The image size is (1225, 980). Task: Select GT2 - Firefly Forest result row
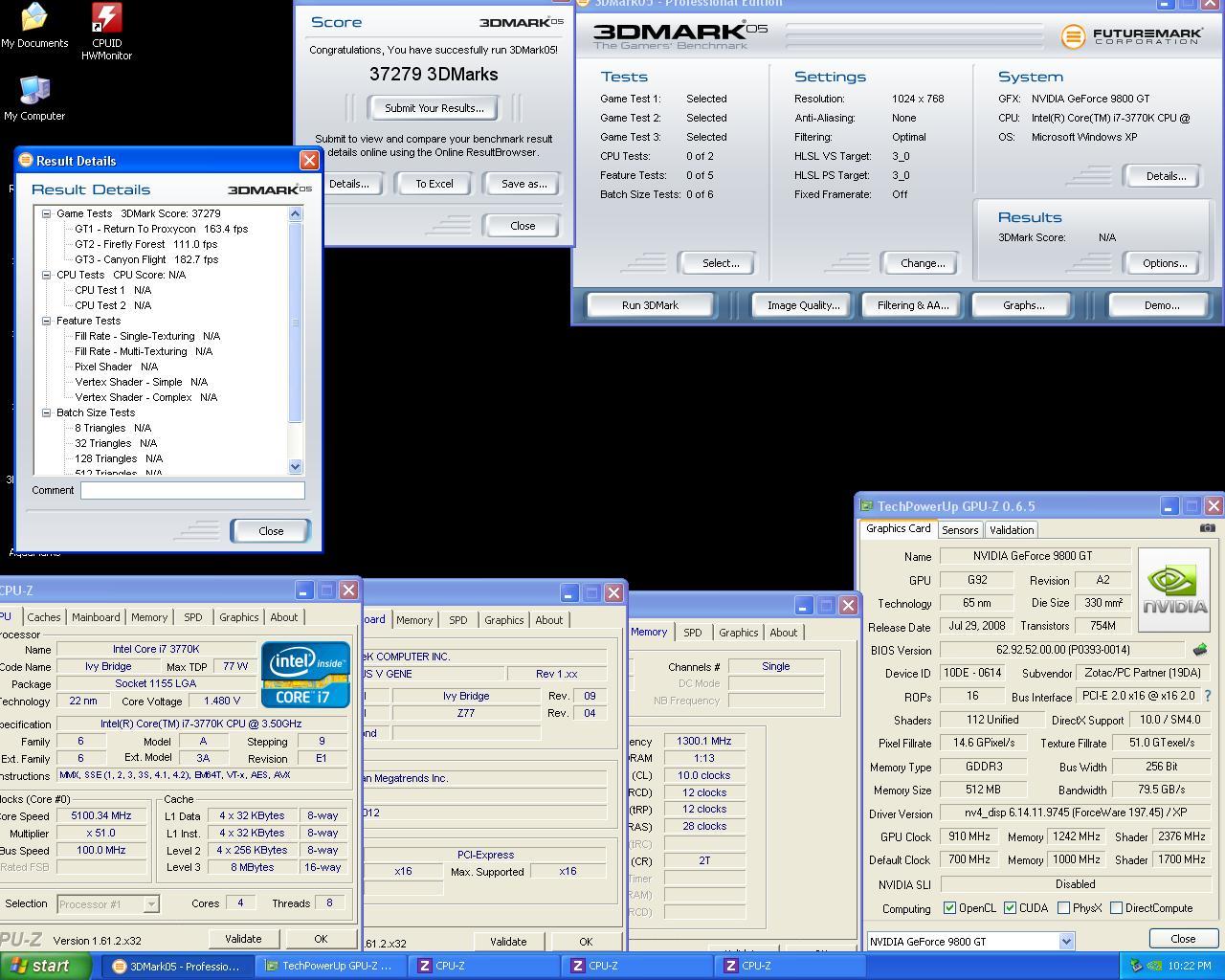(x=146, y=244)
